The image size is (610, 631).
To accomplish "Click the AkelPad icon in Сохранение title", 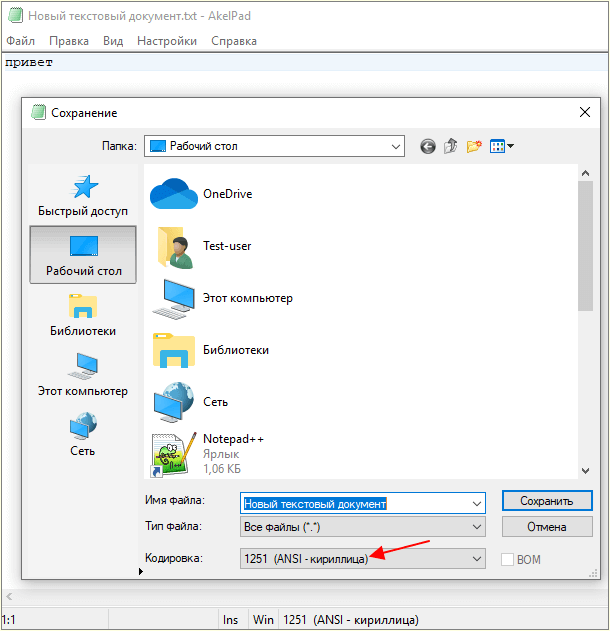I will point(38,112).
